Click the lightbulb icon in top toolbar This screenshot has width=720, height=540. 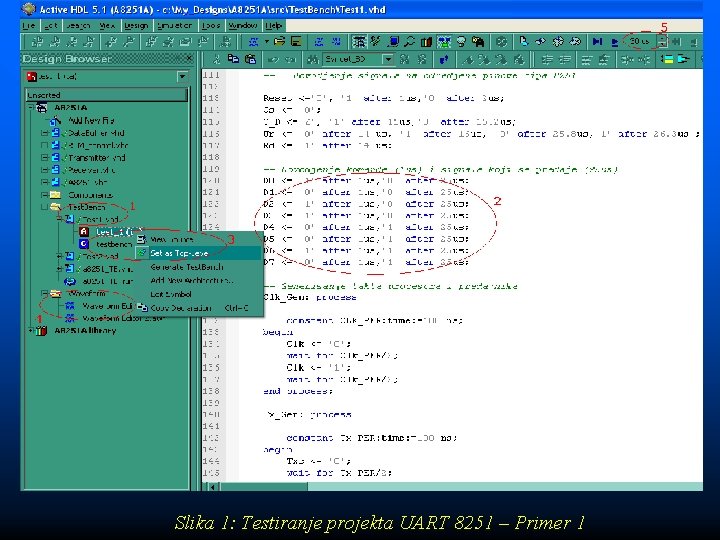click(x=461, y=42)
